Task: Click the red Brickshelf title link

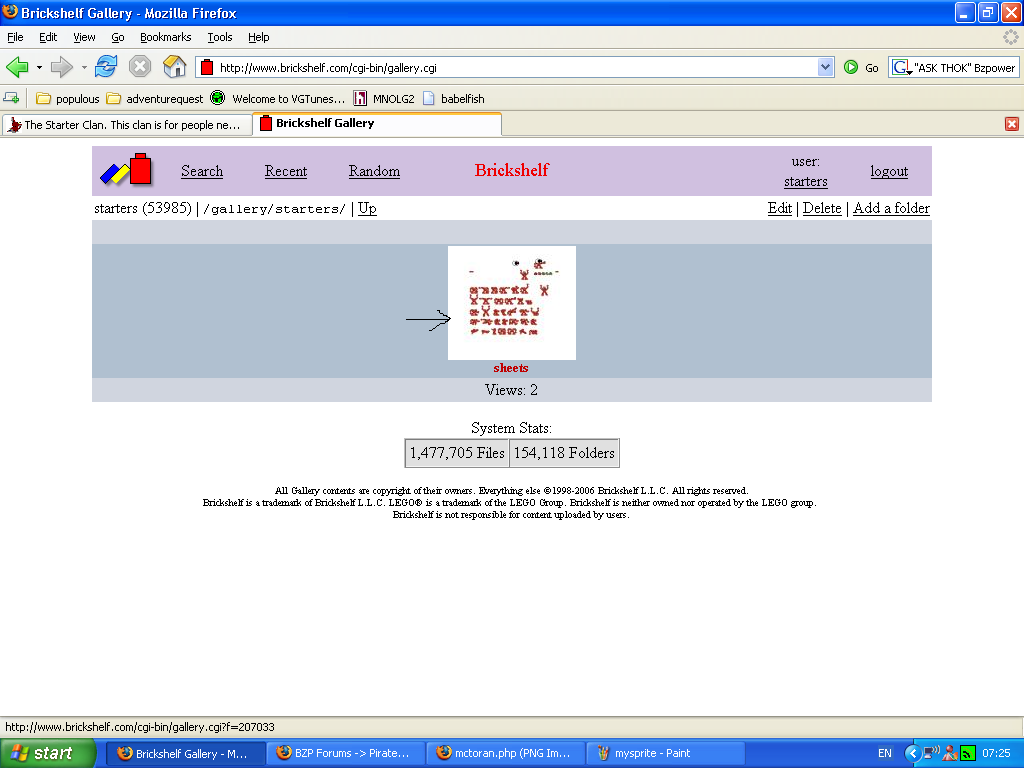Action: tap(511, 170)
